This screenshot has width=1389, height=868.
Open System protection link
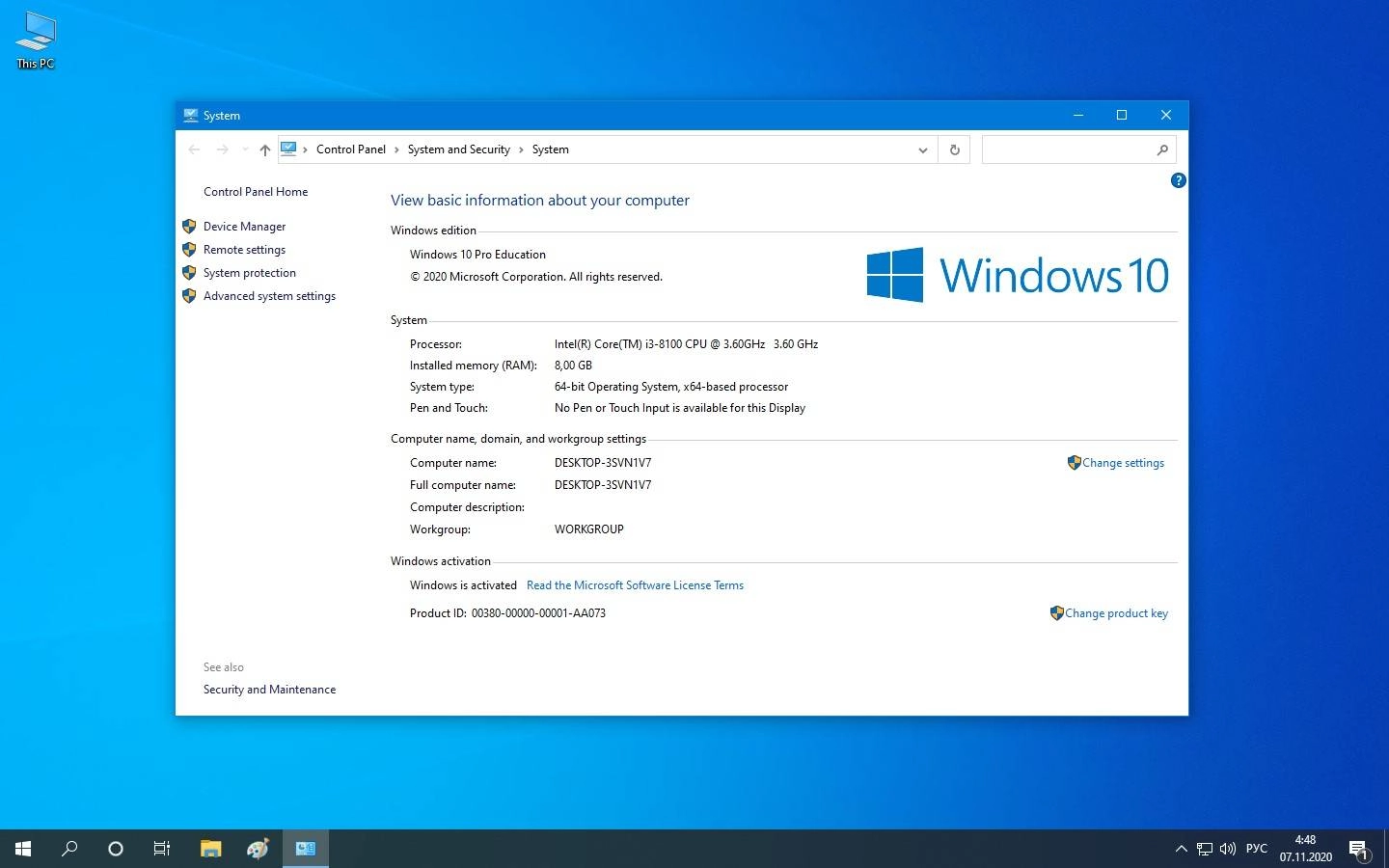pos(250,273)
